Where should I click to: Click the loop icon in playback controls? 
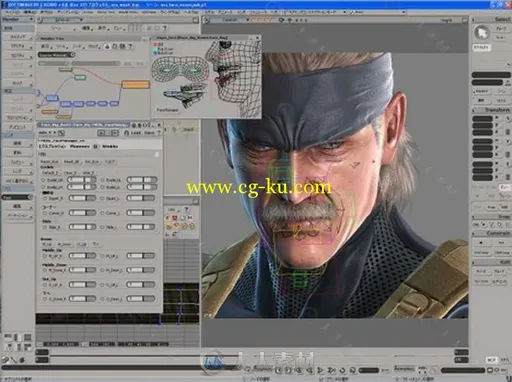pos(342,370)
